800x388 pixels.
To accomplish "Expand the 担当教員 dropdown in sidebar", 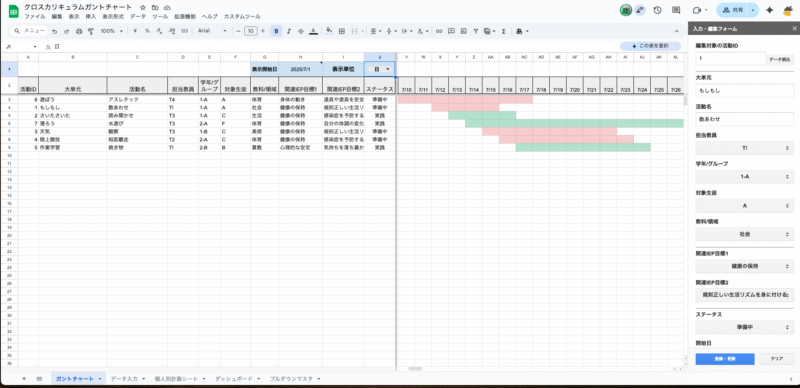I will coord(744,148).
